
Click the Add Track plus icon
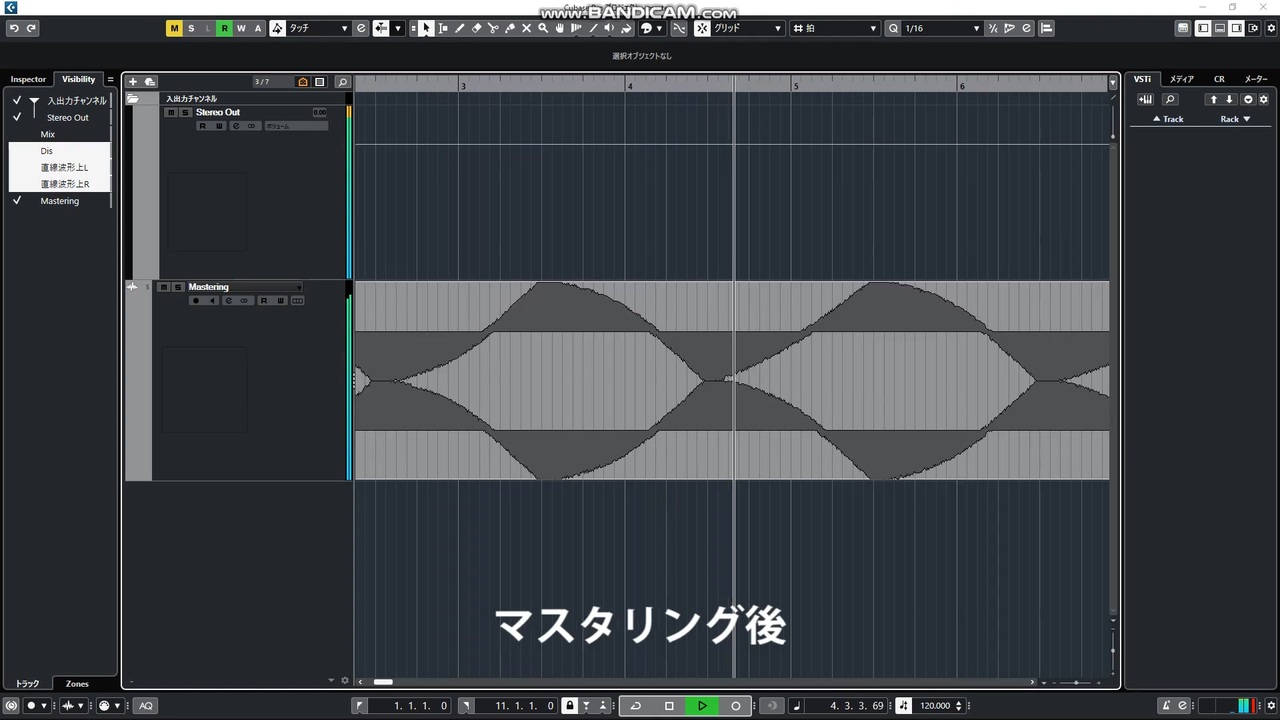tap(133, 82)
